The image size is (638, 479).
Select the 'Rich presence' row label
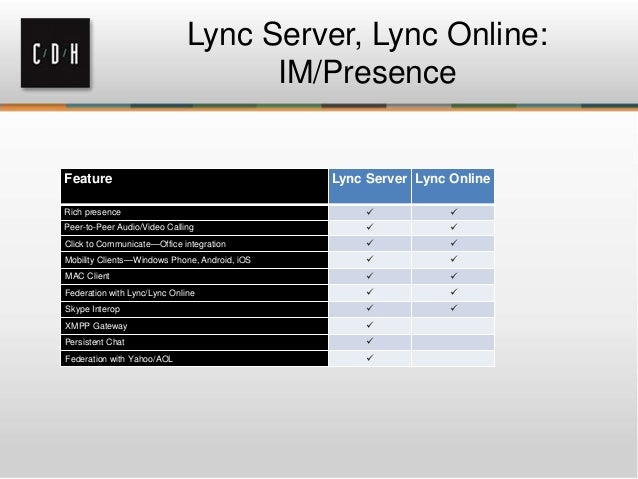tap(92, 212)
